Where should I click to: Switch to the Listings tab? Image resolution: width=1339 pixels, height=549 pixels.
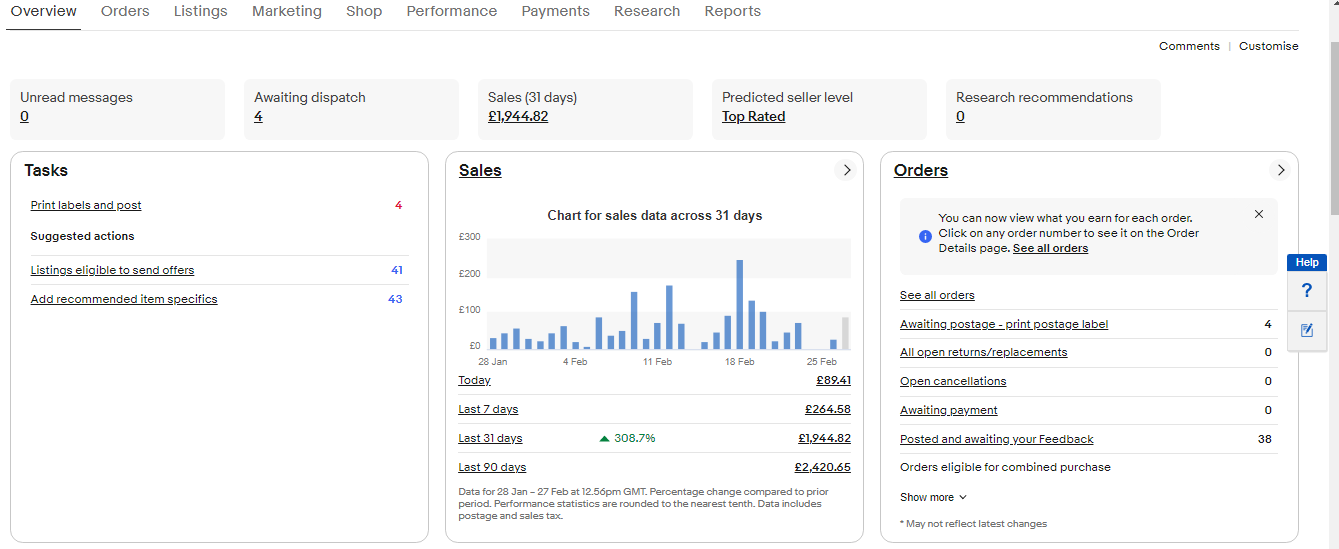[200, 12]
